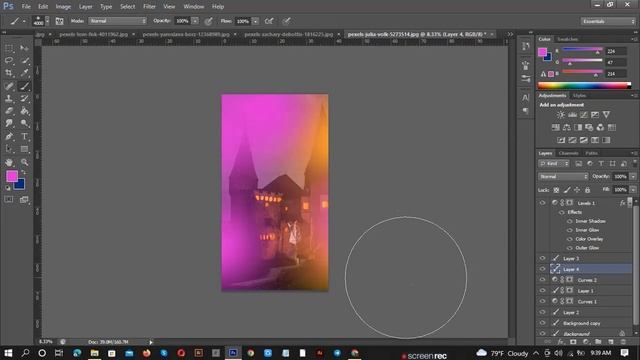Hide the Background copy layer
This screenshot has width=640, height=360.
point(542,323)
